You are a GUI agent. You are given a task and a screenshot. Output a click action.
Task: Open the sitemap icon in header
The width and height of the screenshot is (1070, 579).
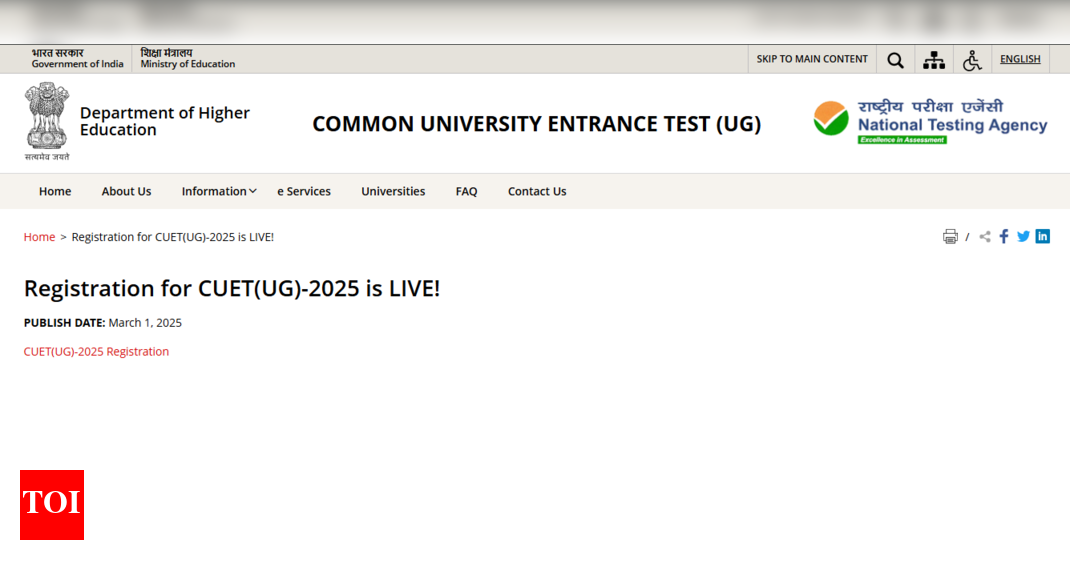coord(934,59)
